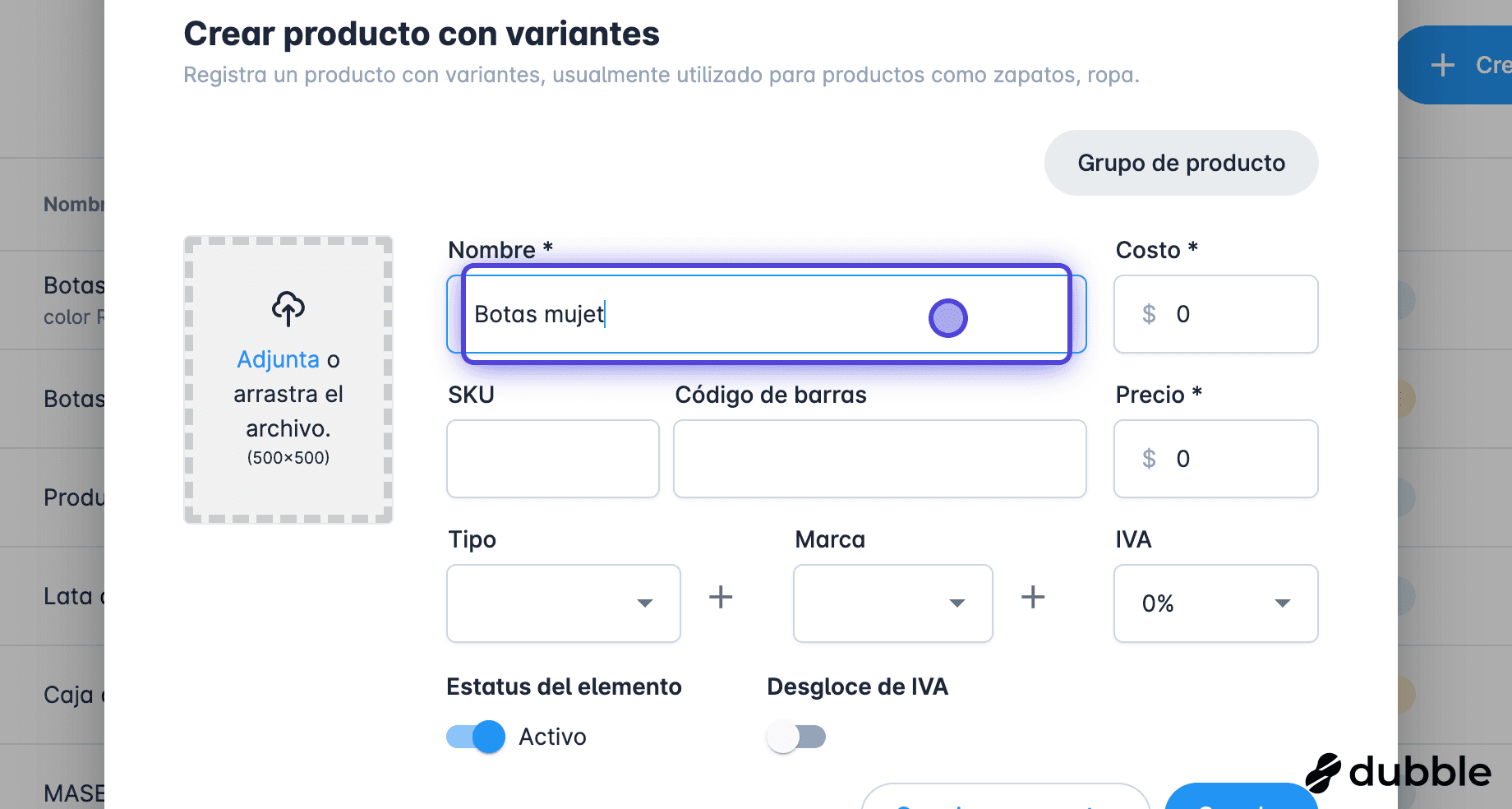The image size is (1512, 809).
Task: Enable the Desgloce de IVA switch
Action: [795, 737]
